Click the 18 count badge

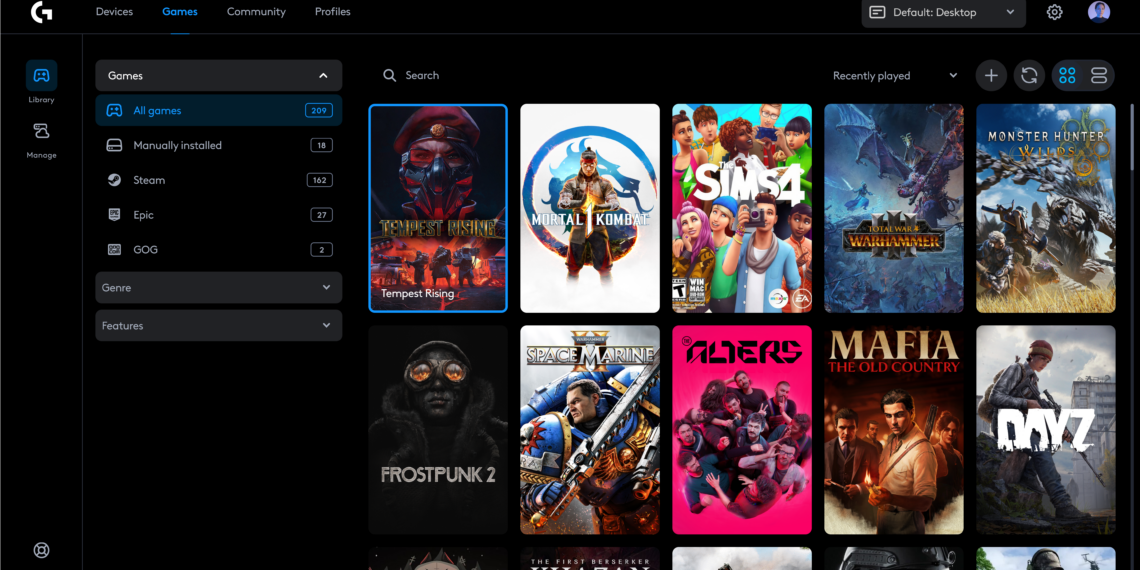pos(321,145)
